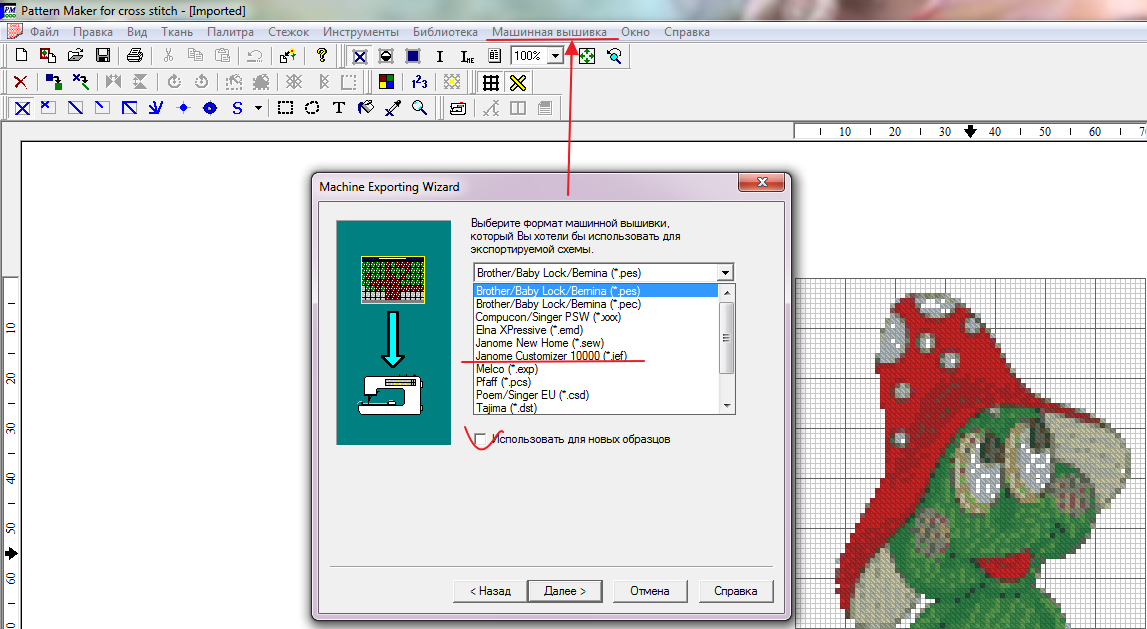Image resolution: width=1147 pixels, height=629 pixels.
Task: Toggle stitch view mode button
Action: pyautogui.click(x=359, y=56)
